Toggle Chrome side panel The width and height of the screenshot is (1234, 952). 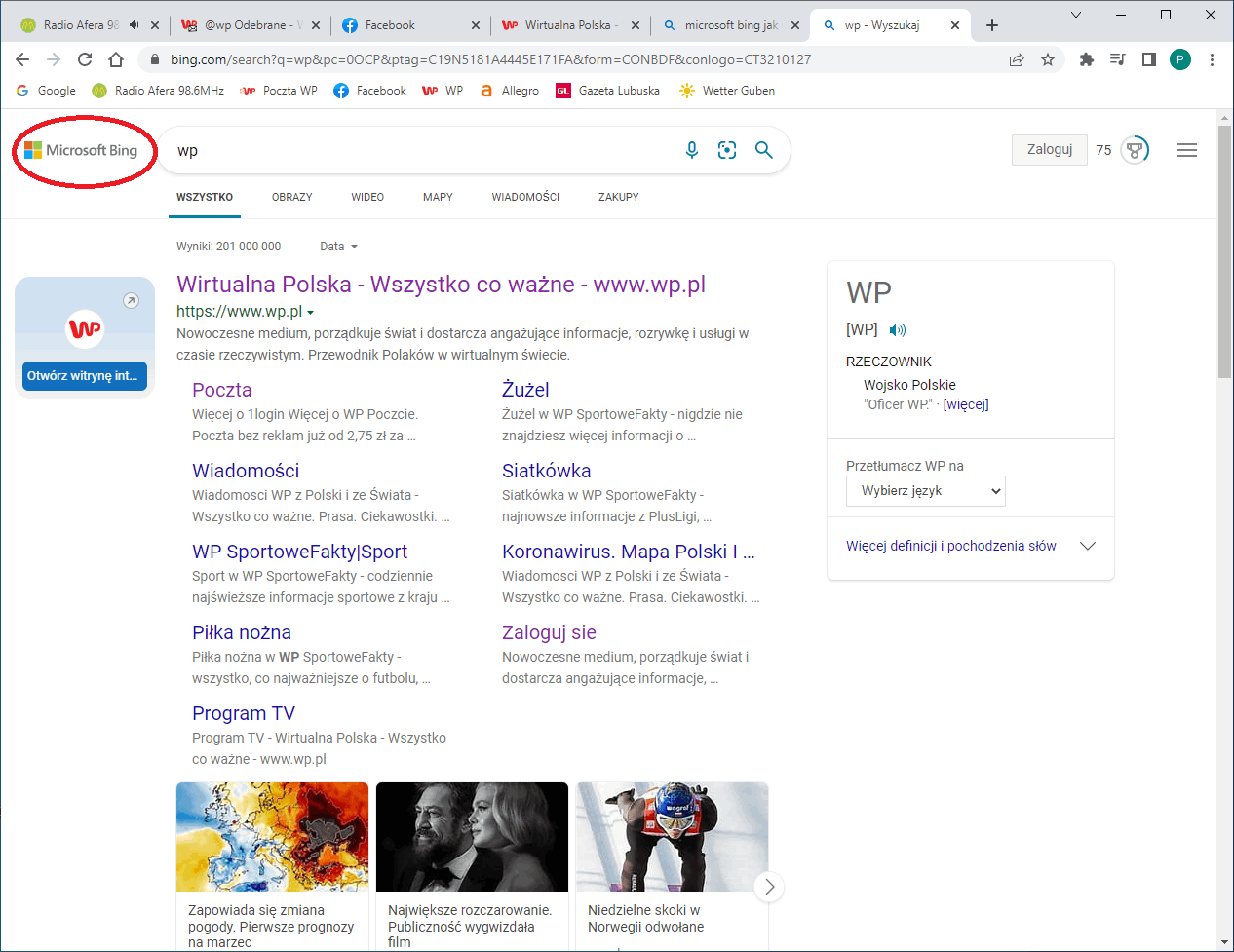[x=1149, y=59]
